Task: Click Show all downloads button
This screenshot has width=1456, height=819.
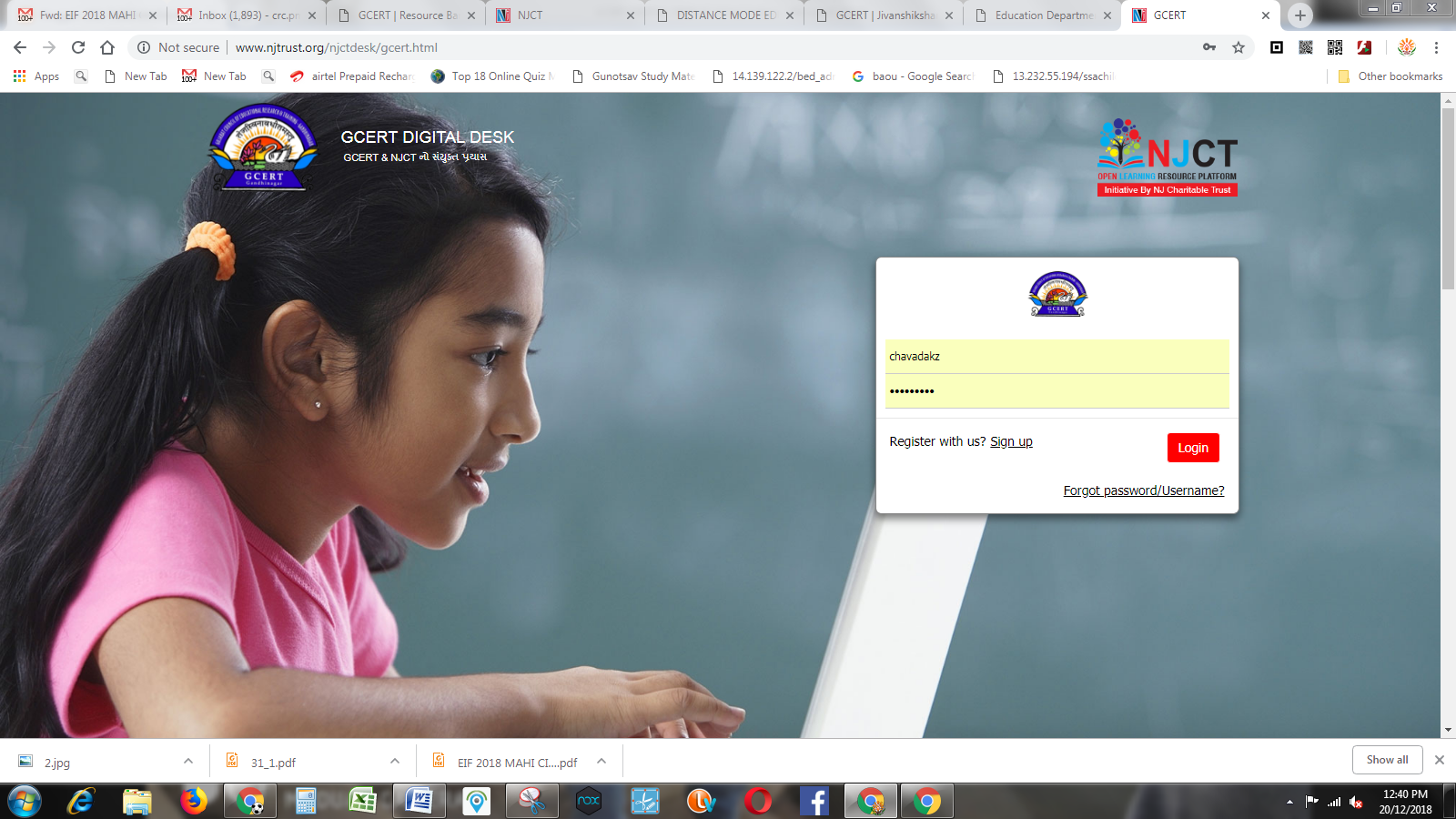Action: pos(1387,760)
